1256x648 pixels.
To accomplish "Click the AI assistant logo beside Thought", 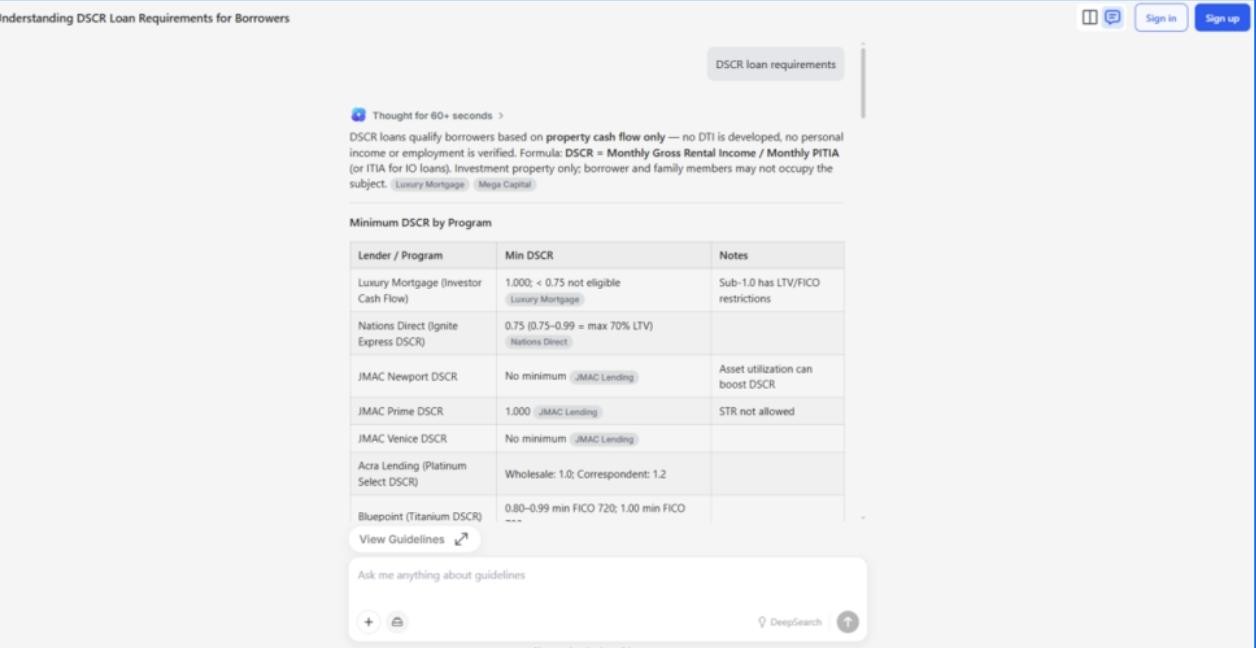I will [358, 115].
